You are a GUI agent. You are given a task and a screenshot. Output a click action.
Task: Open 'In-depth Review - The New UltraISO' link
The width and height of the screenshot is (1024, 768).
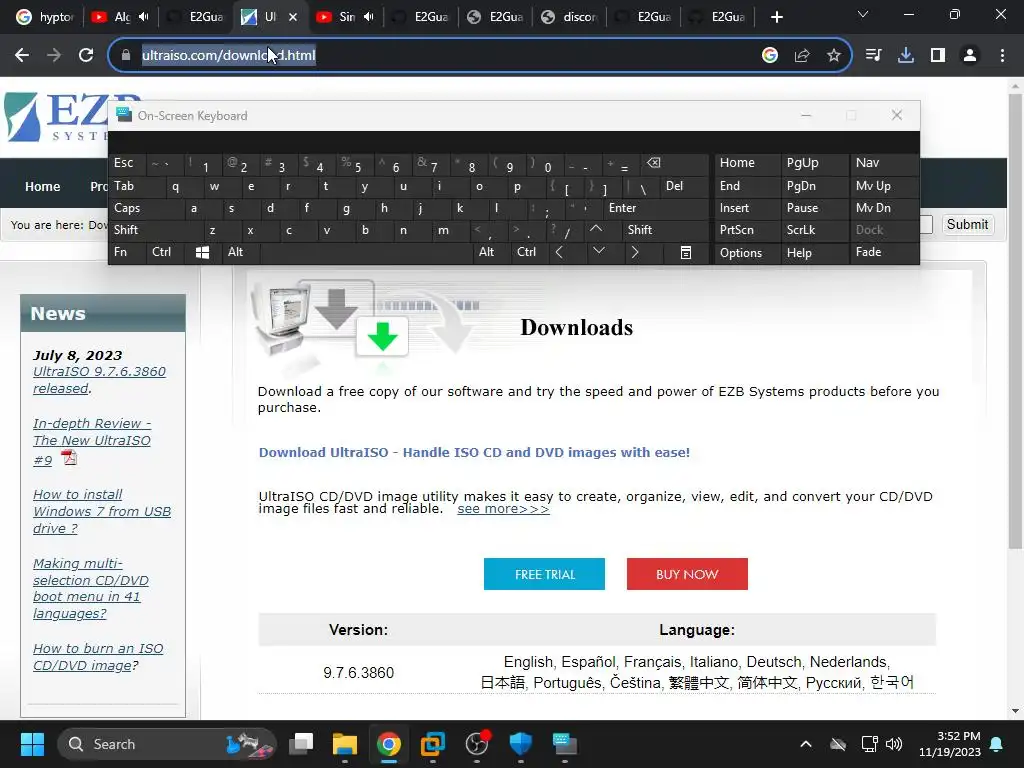(x=91, y=432)
